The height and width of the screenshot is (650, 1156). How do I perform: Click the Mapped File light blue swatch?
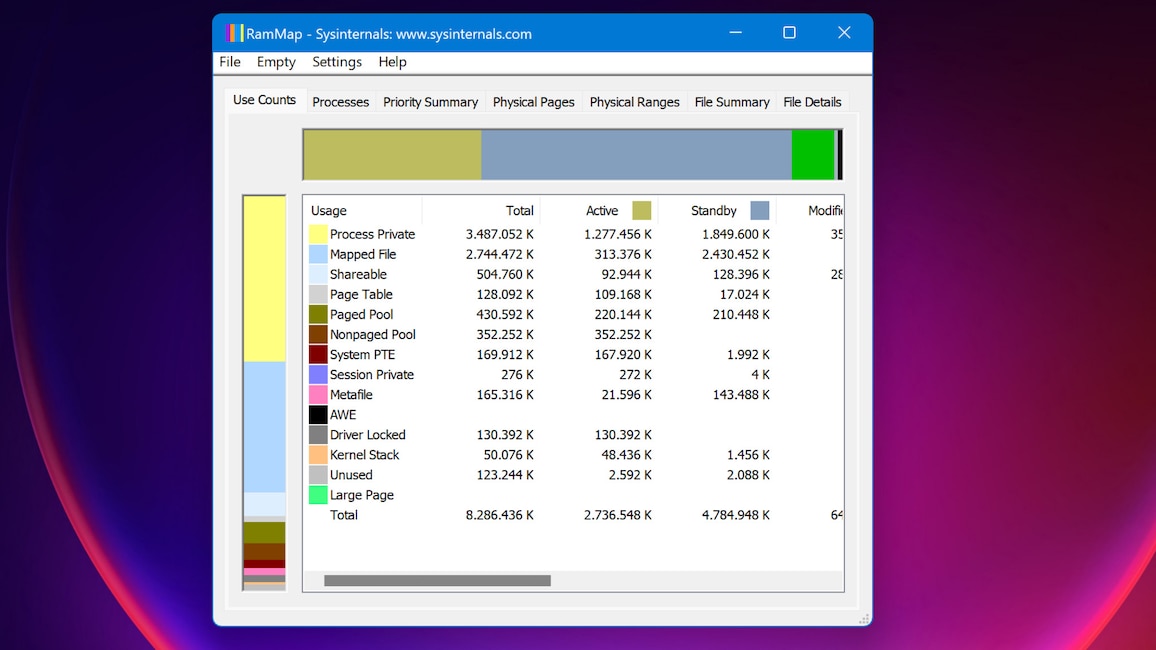(318, 254)
